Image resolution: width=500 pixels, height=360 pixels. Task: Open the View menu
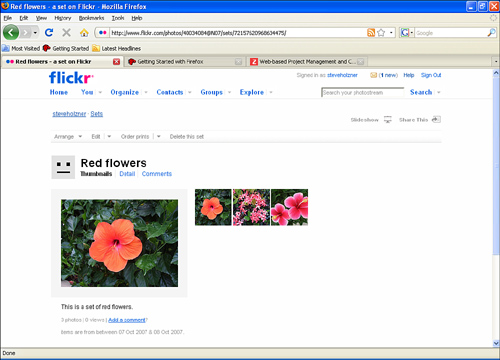coord(41,18)
